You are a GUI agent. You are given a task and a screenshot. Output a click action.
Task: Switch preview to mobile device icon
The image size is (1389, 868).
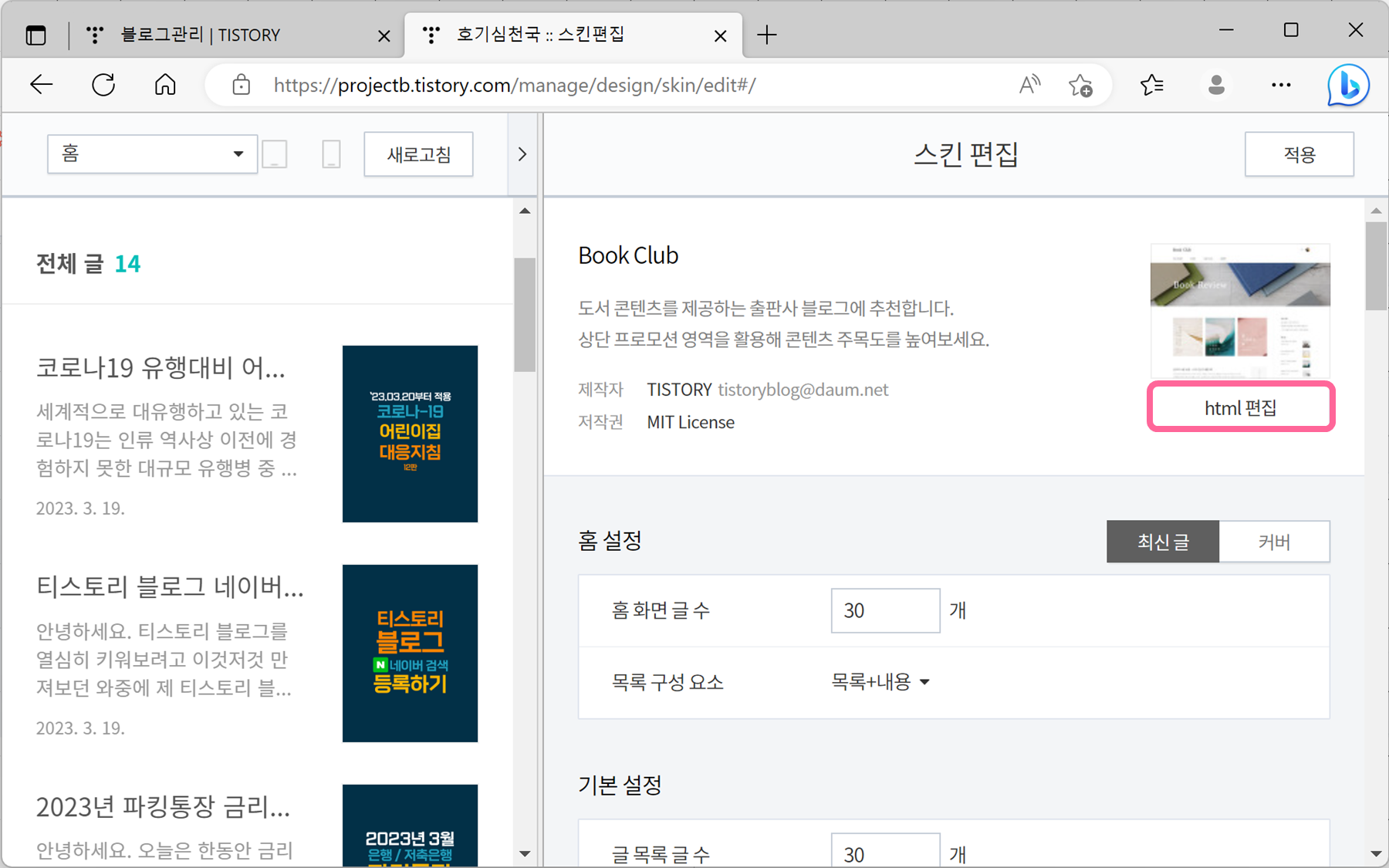click(331, 154)
